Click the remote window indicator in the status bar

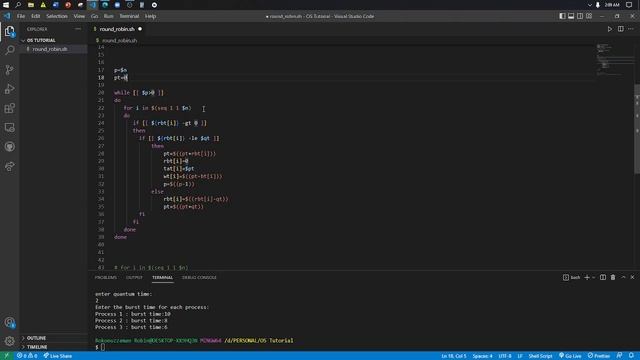6,356
